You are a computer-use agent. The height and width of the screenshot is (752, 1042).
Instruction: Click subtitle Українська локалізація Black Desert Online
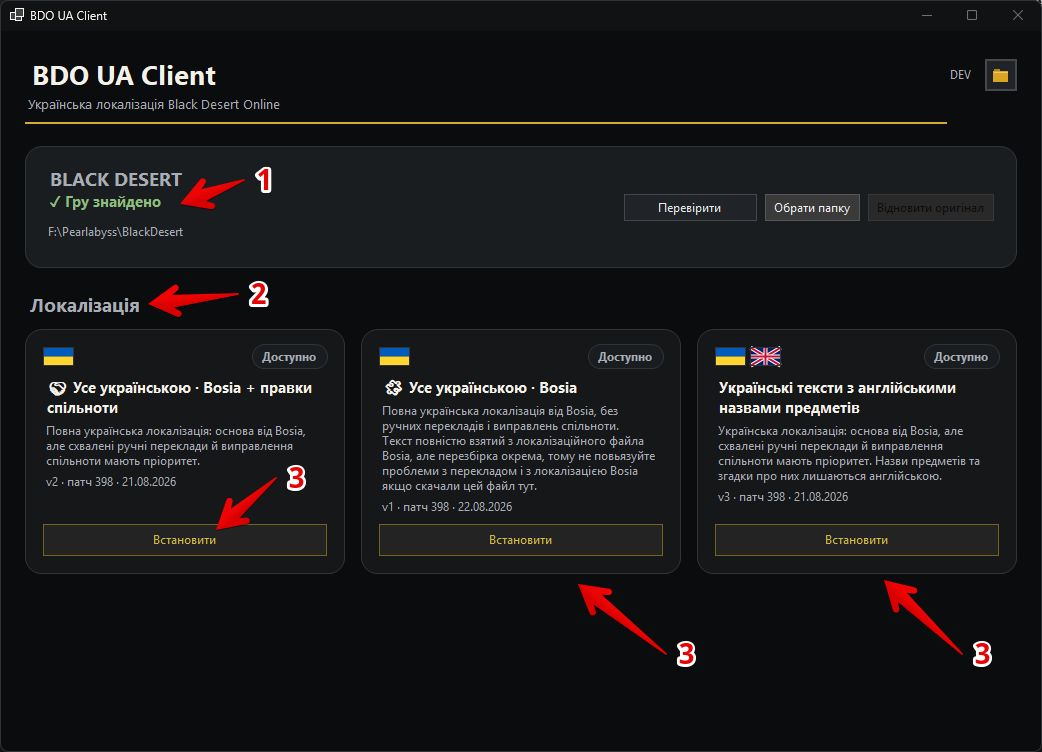154,104
